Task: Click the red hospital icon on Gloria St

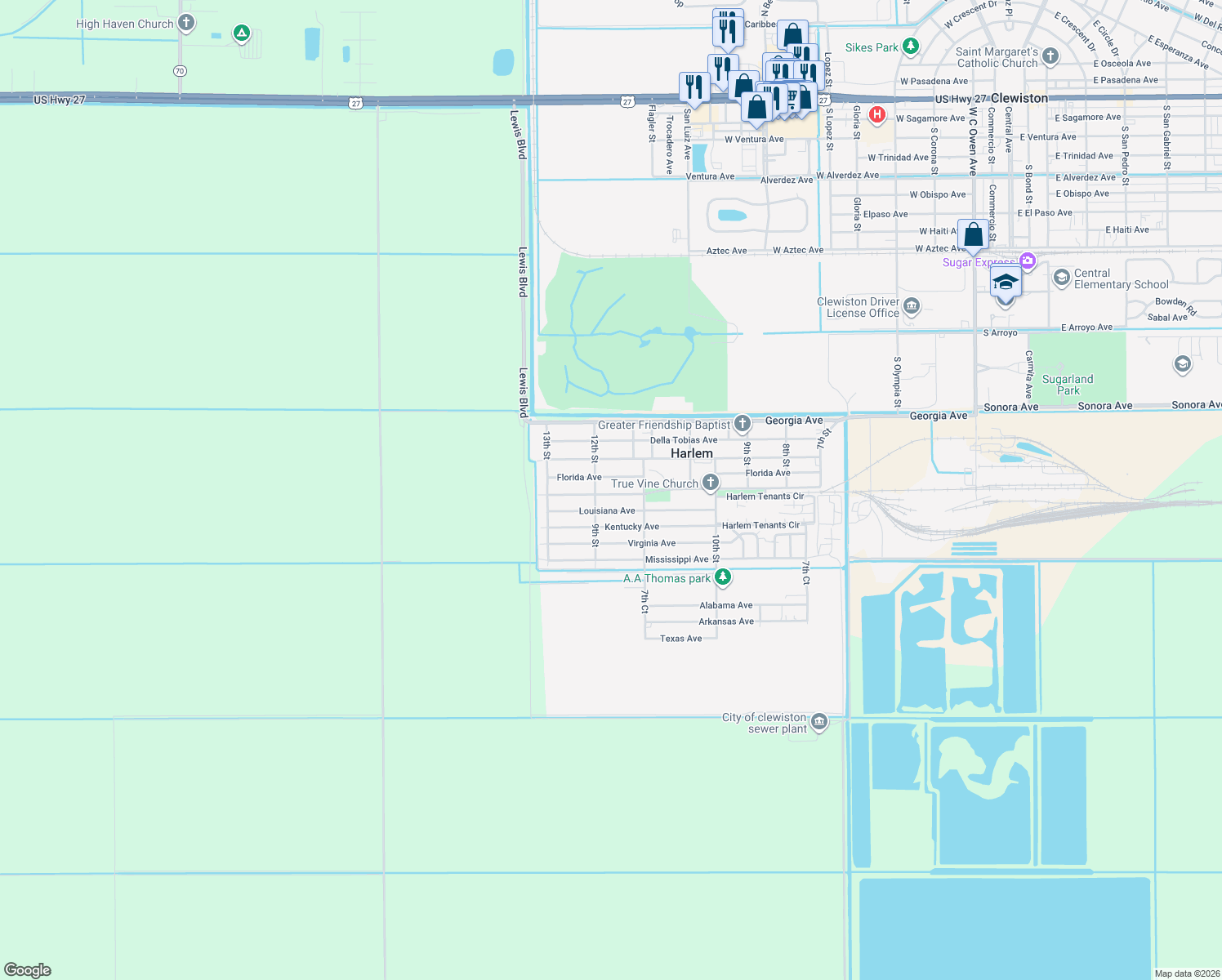Action: click(876, 114)
